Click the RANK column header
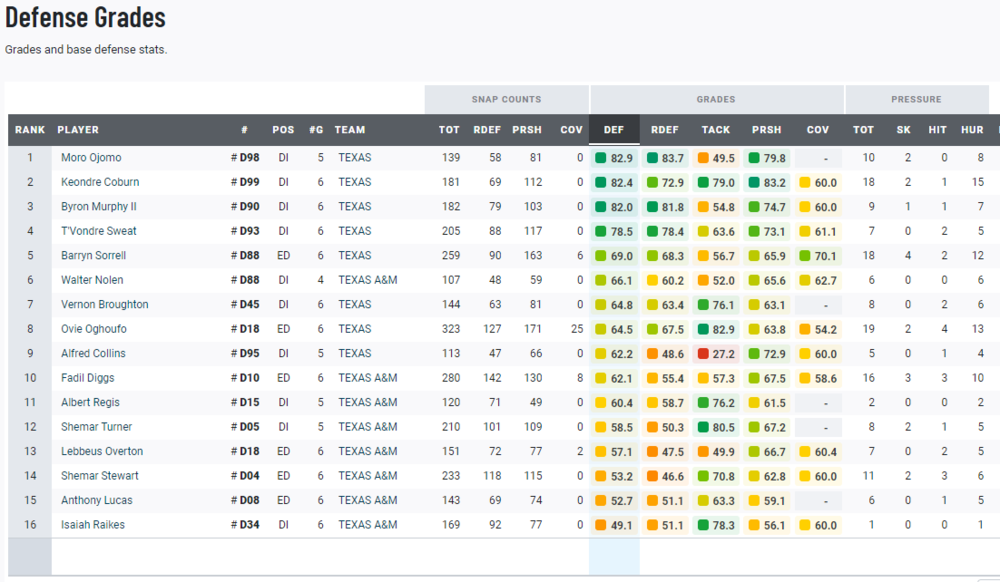This screenshot has height=582, width=1000. click(30, 130)
